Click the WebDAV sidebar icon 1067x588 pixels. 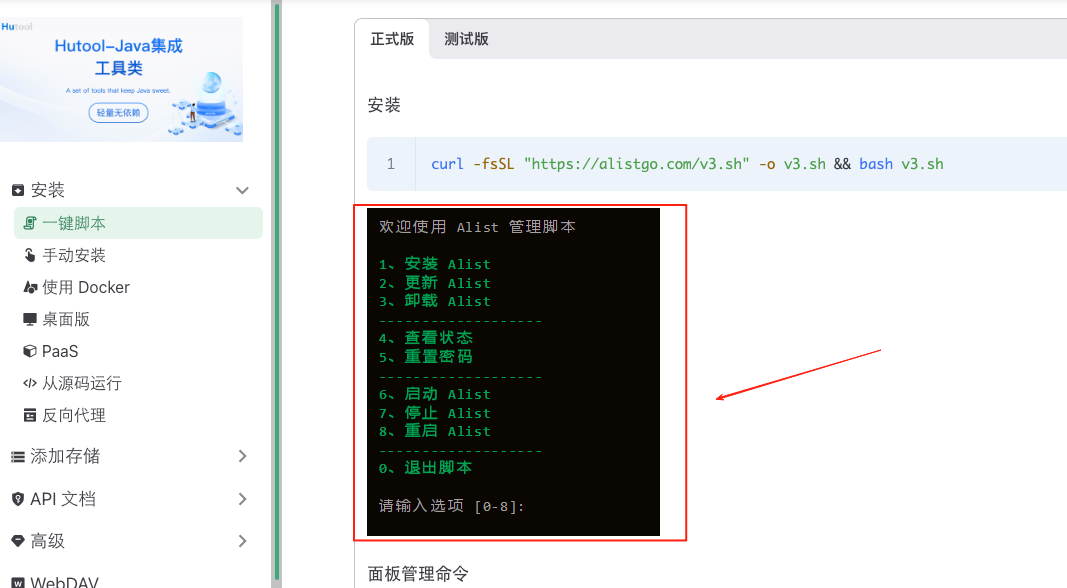point(18,583)
